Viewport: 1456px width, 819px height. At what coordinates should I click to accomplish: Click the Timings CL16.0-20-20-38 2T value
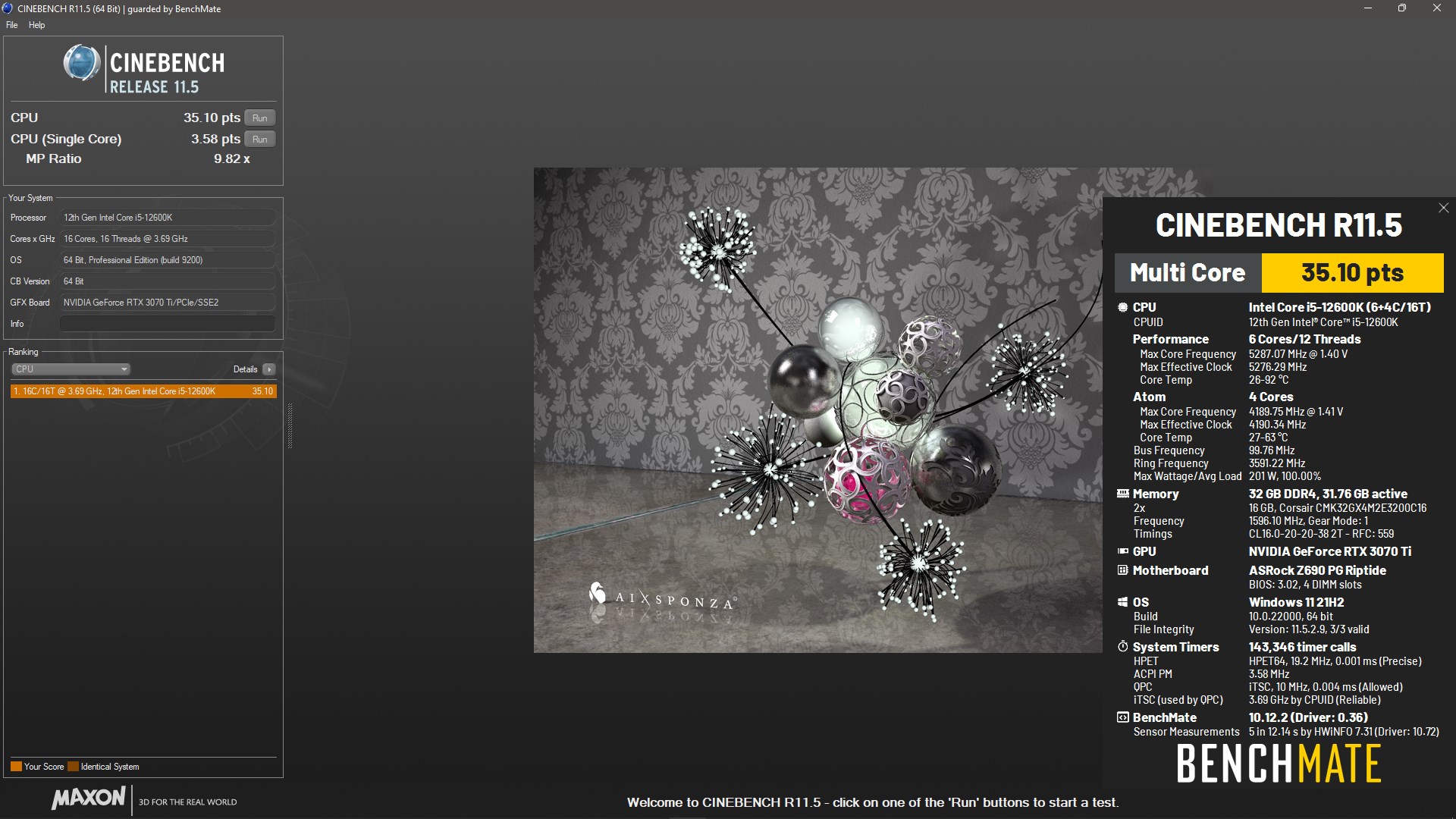click(1321, 534)
